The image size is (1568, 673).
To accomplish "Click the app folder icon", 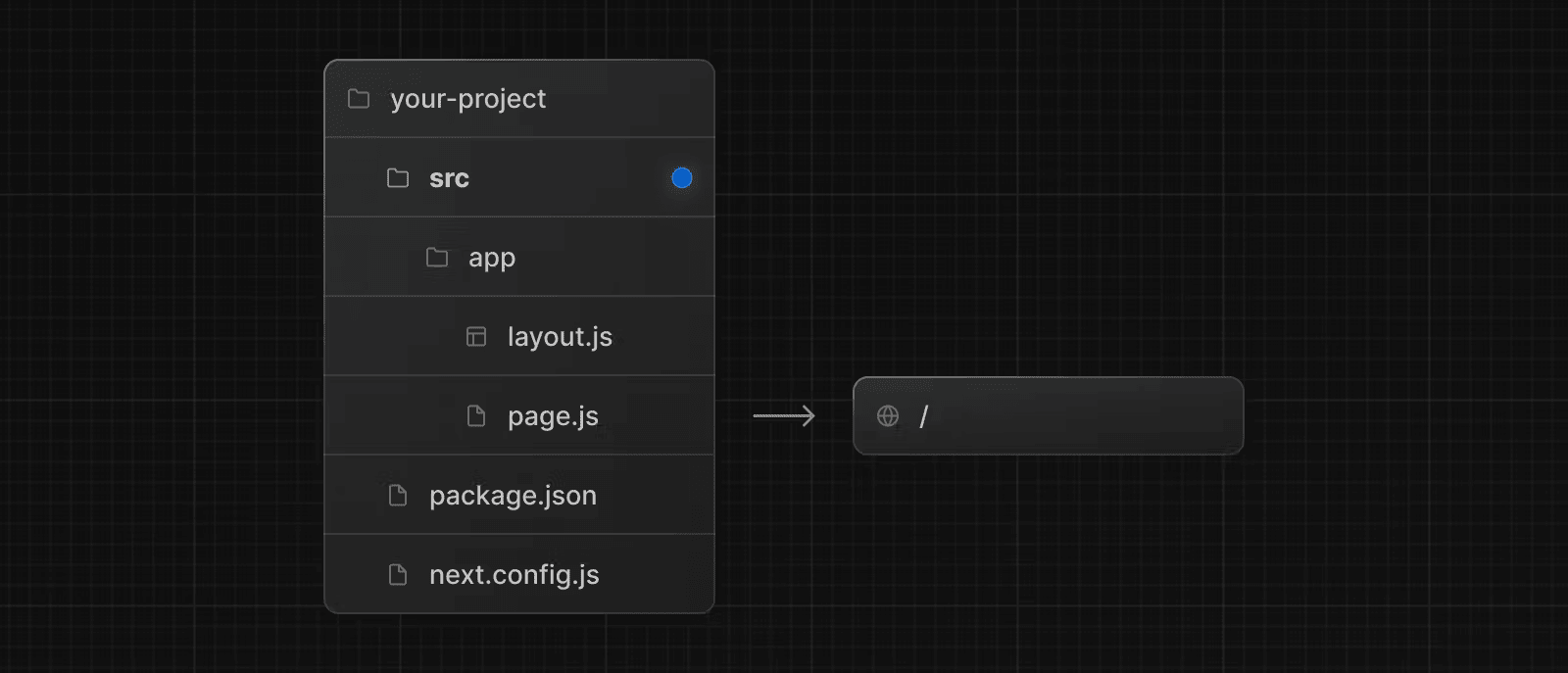I will point(437,258).
